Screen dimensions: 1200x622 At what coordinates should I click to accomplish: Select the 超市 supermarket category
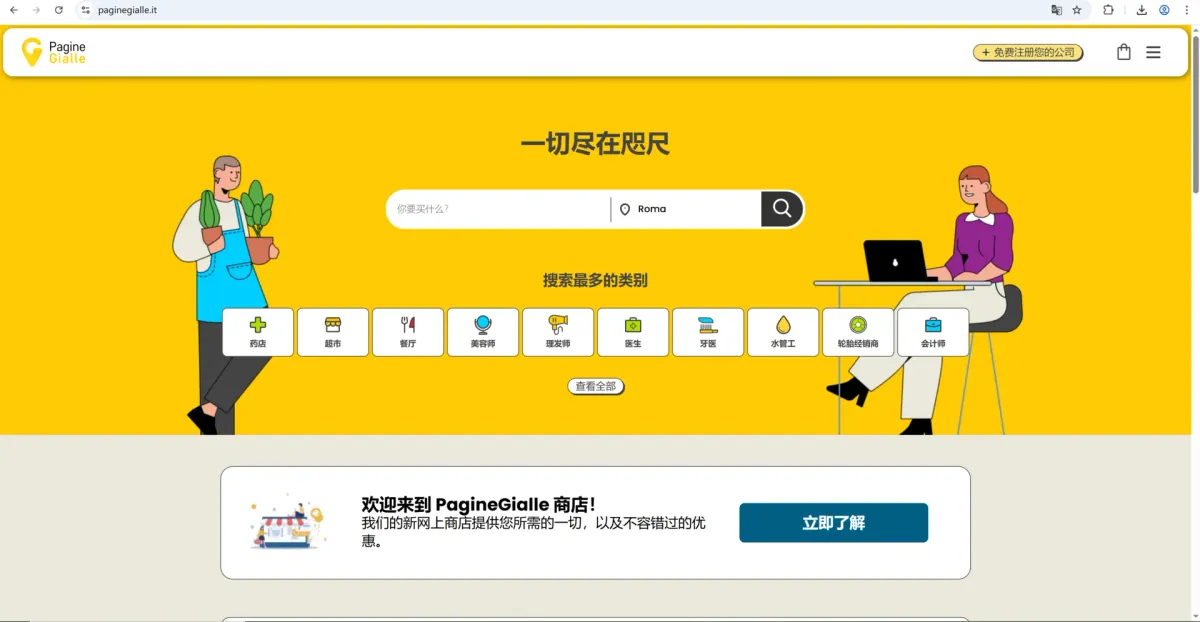click(333, 332)
